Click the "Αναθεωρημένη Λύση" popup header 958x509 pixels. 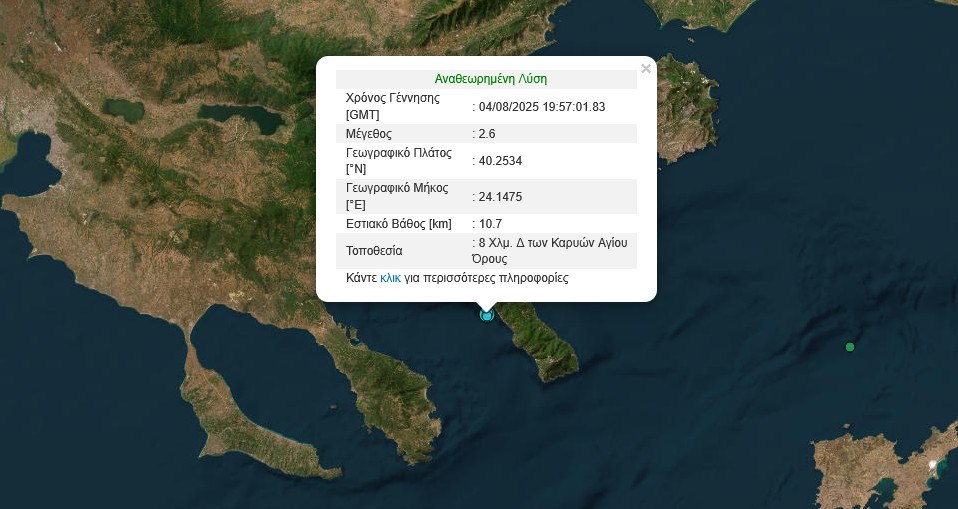point(490,79)
